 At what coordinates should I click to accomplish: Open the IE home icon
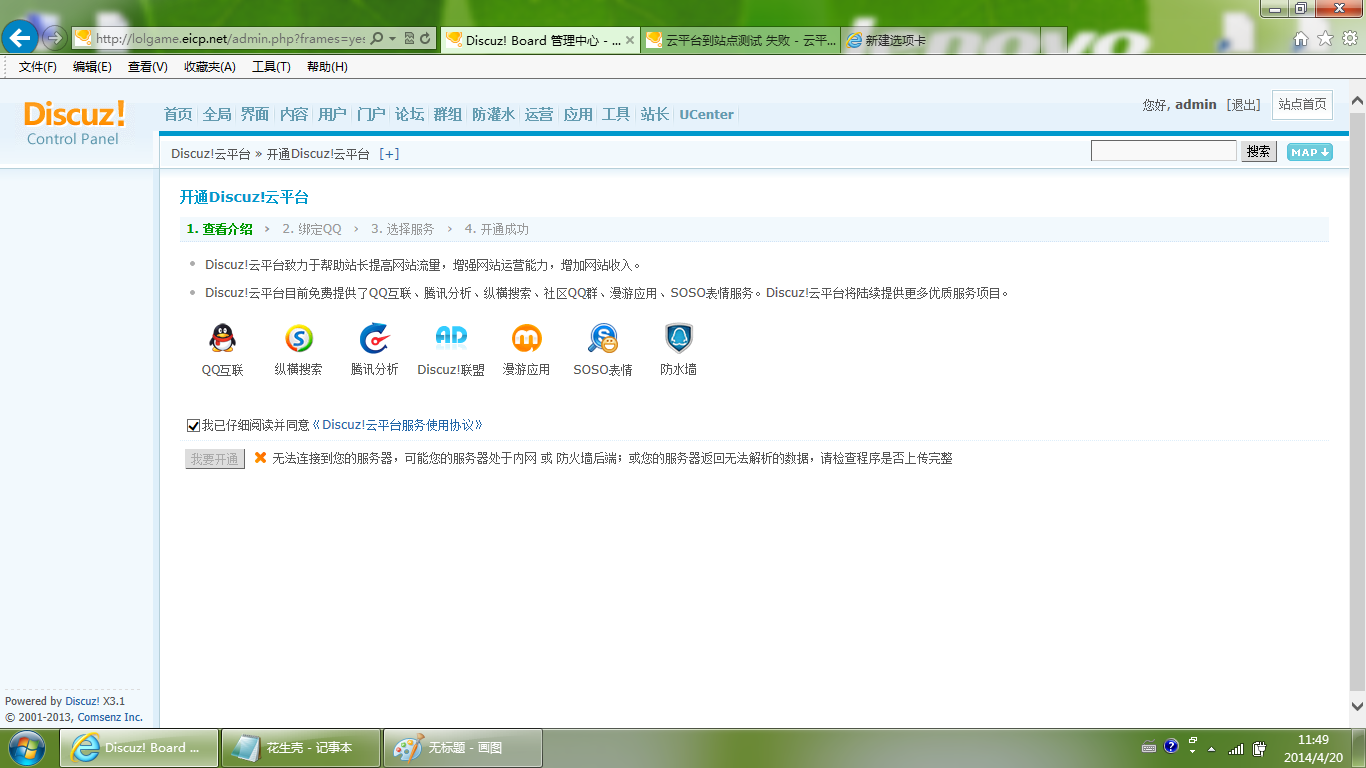[x=1301, y=39]
